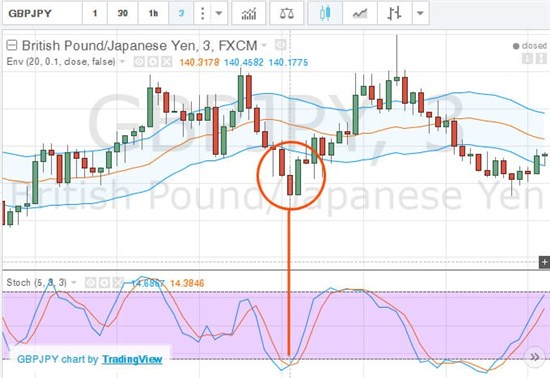Viewport: 550px width, 378px height.
Task: Select the candlestick chart style
Action: pyautogui.click(x=325, y=13)
